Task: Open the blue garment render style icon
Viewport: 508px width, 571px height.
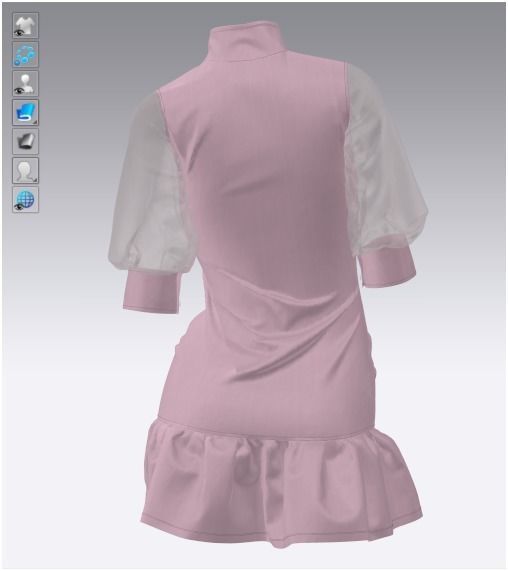Action: 25,113
